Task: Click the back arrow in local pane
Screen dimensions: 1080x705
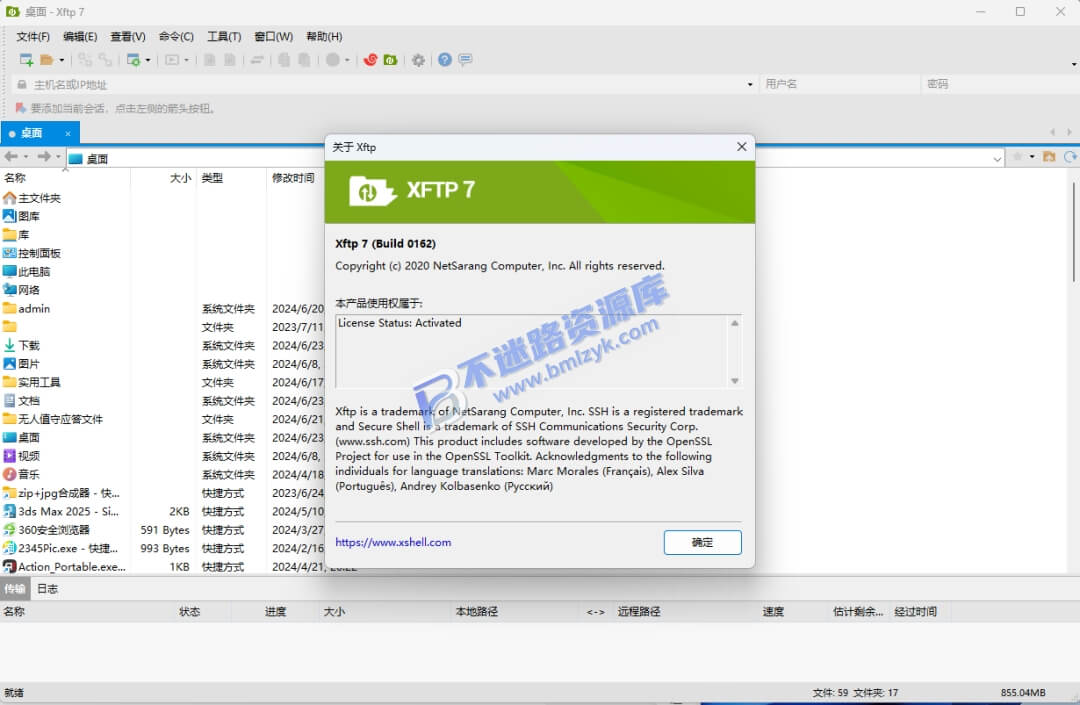Action: [10, 157]
